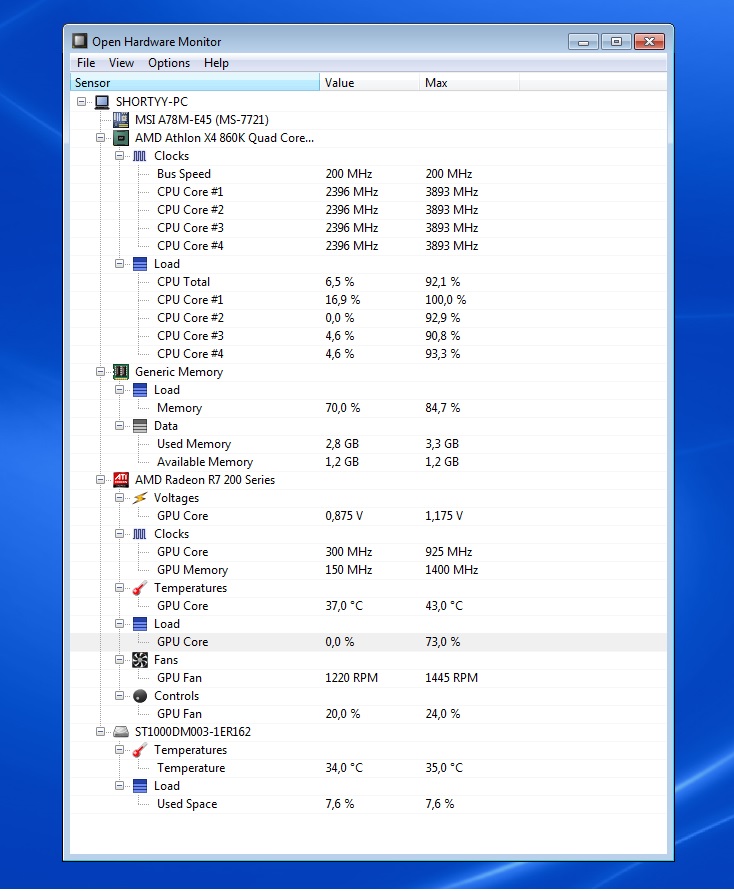Close the Open Hardware Monitor window

pos(649,41)
